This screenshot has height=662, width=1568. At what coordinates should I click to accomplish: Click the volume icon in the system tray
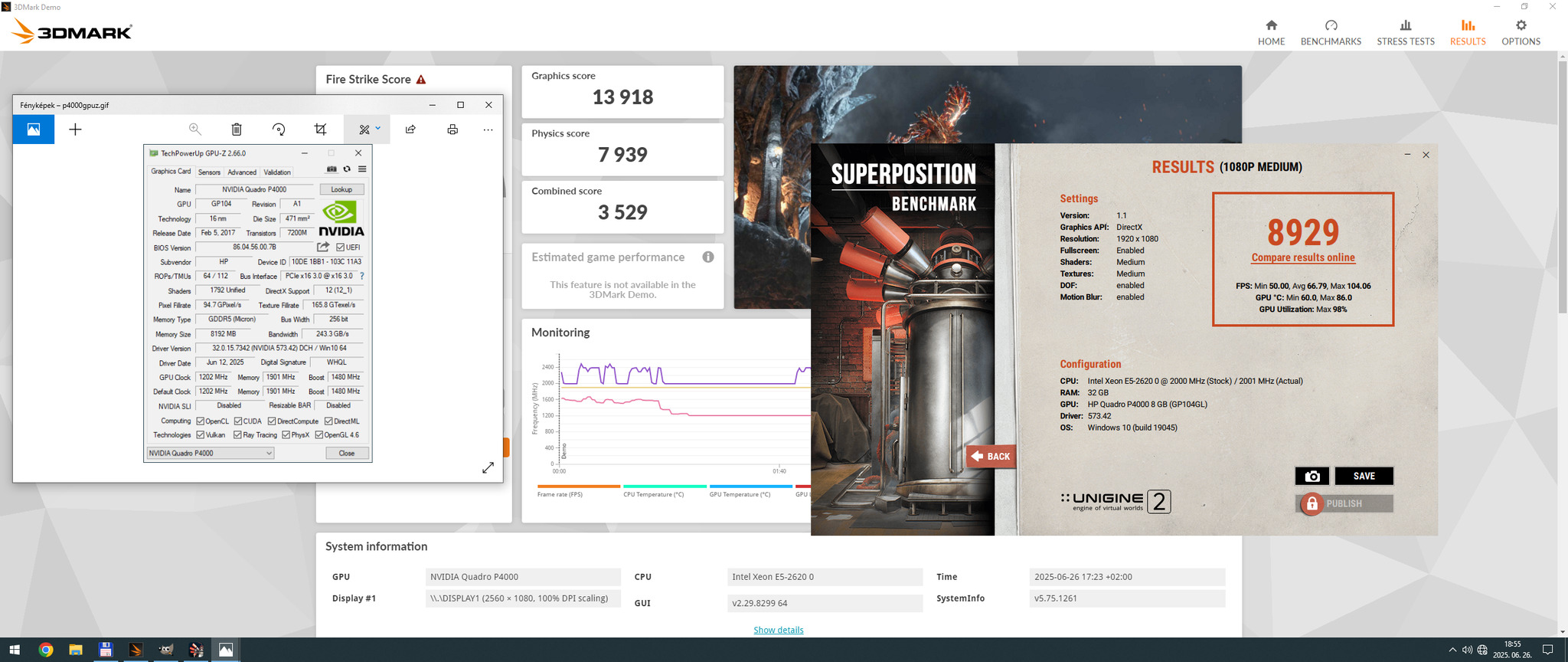1467,650
